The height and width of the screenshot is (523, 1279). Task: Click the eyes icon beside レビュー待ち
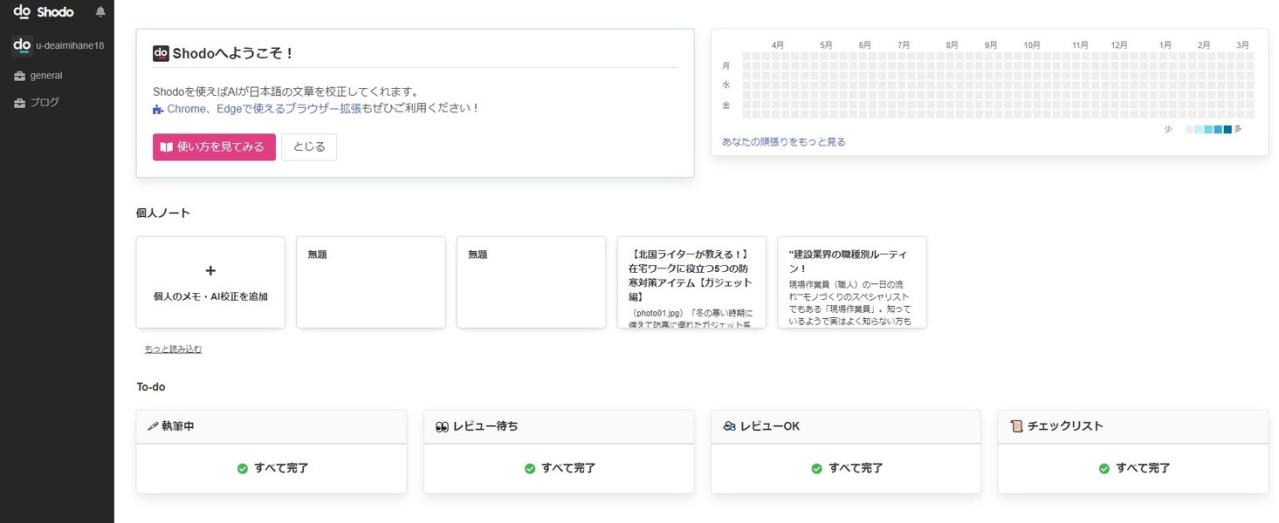tap(442, 426)
